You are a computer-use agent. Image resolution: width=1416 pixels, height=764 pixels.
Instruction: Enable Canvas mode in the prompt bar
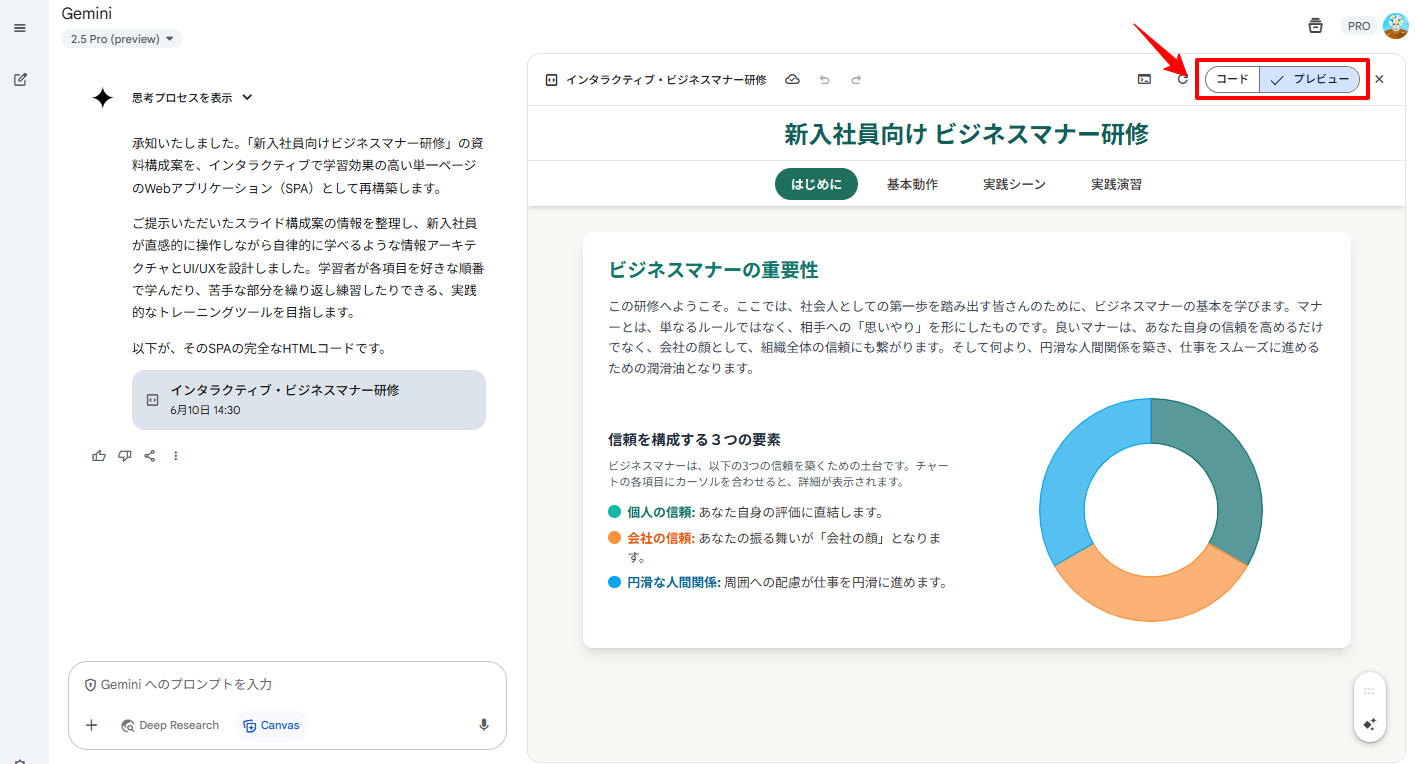[x=271, y=725]
